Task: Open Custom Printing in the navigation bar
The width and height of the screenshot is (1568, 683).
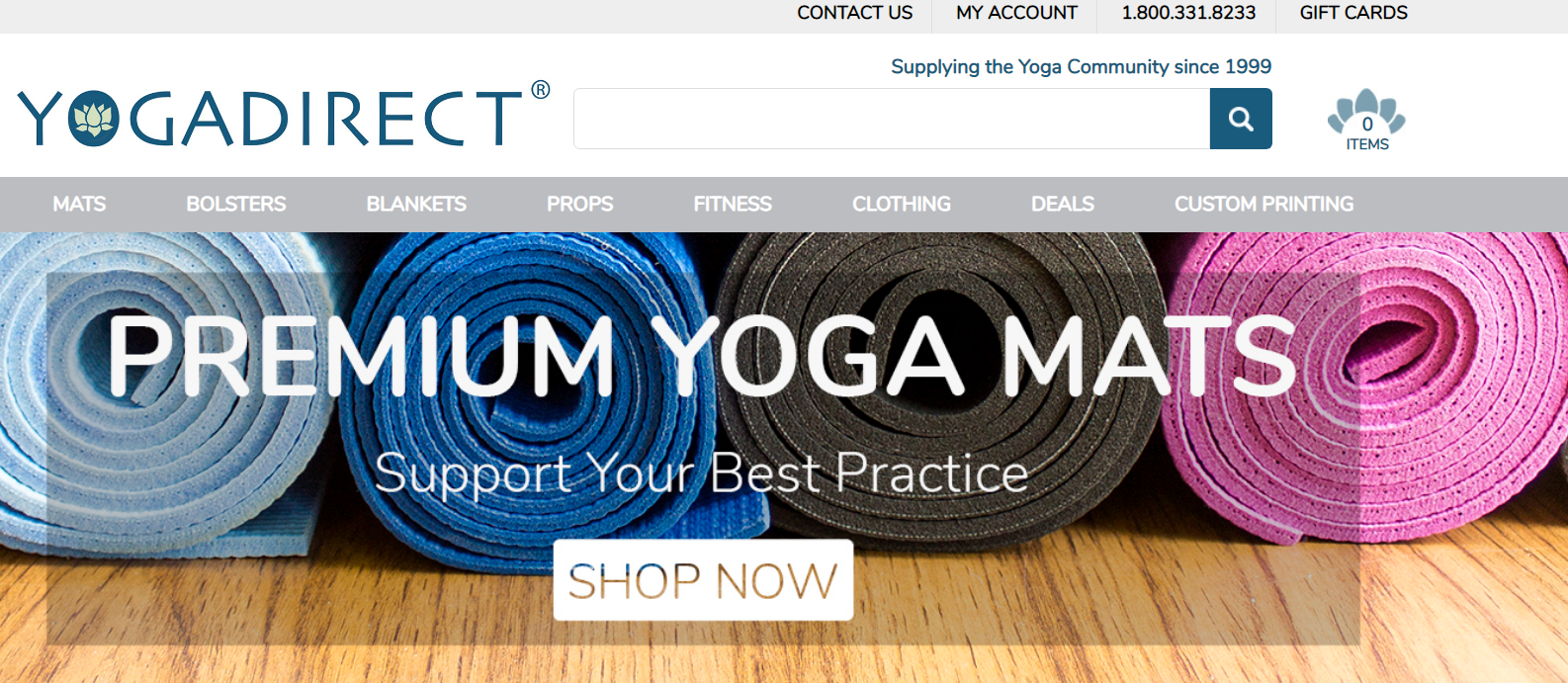Action: pyautogui.click(x=1264, y=204)
